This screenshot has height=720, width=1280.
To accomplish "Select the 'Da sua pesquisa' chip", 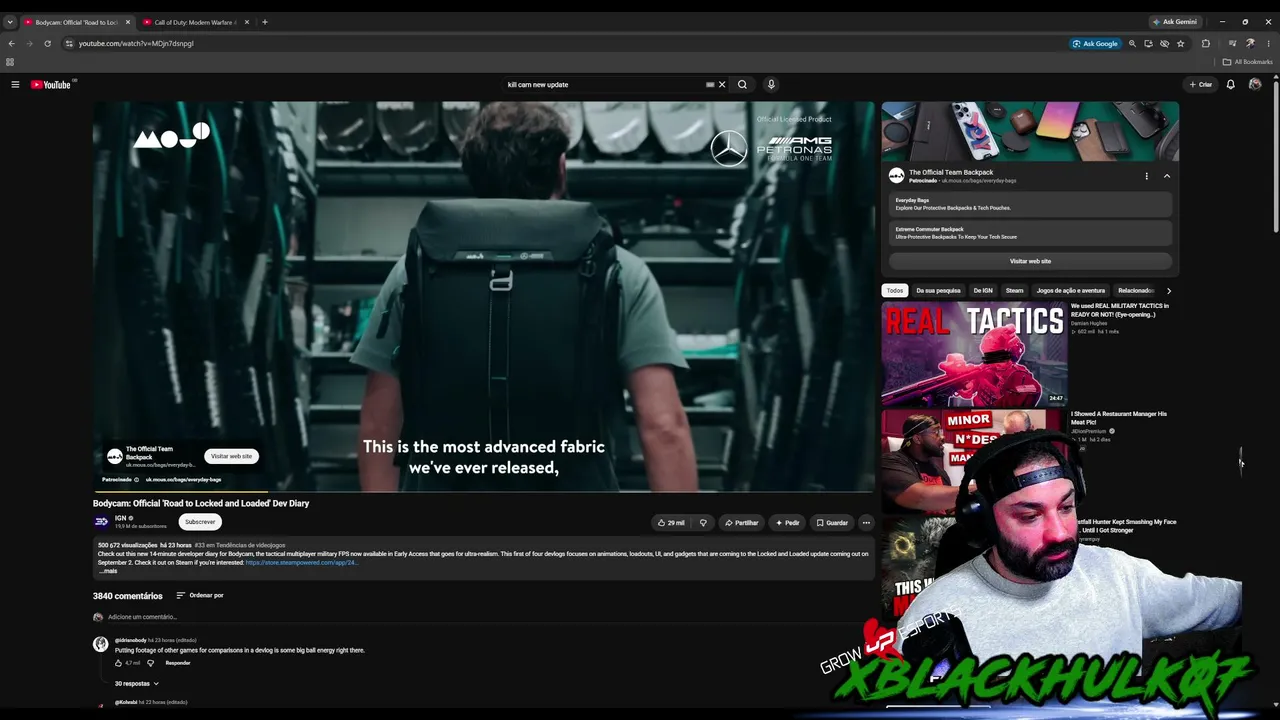I will [x=938, y=291].
